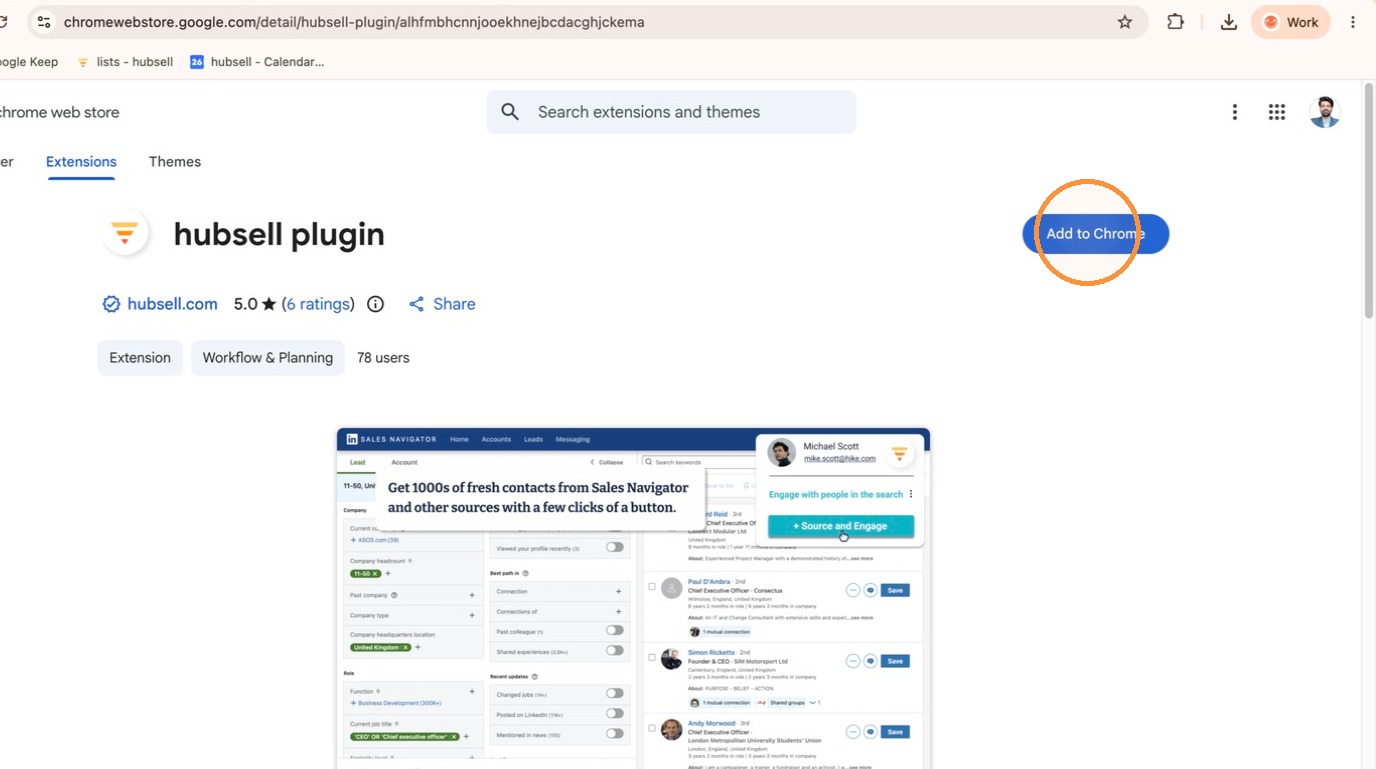The width and height of the screenshot is (1376, 769).
Task: Open the Sales Navigator screenshot thumbnail
Action: pos(633,598)
